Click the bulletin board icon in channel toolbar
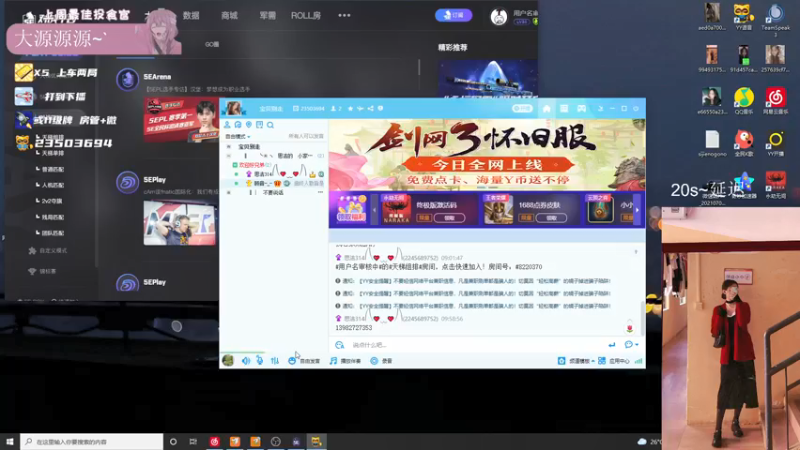Viewport: 800px width, 450px height. point(259,124)
